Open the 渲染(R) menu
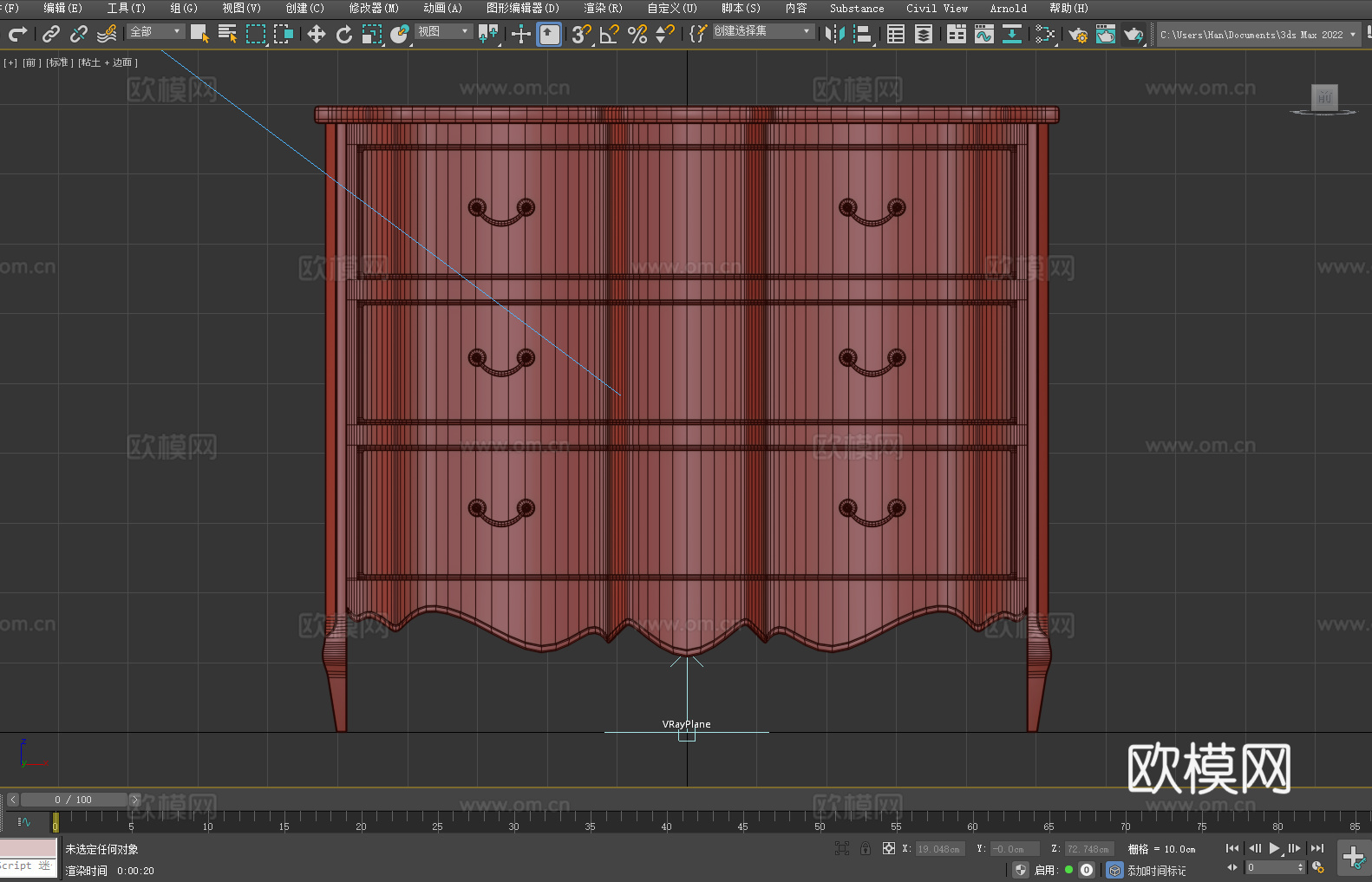The height and width of the screenshot is (882, 1372). pyautogui.click(x=603, y=8)
